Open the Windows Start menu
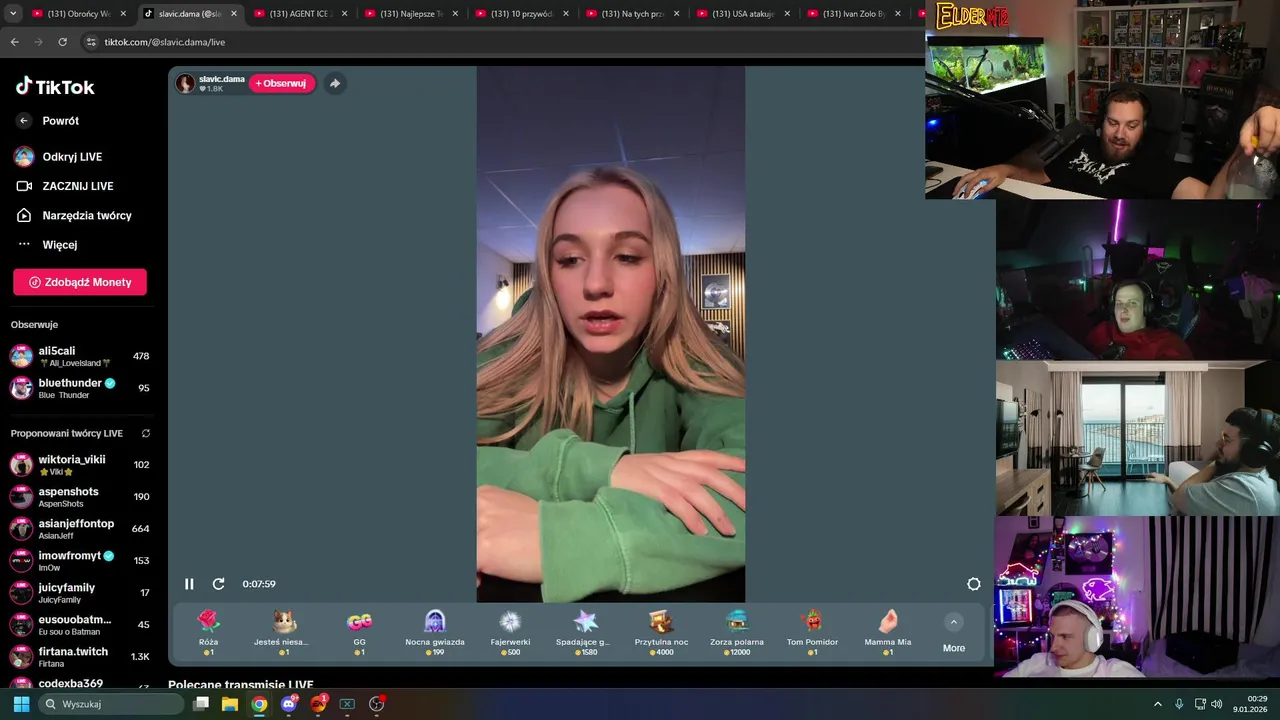The width and height of the screenshot is (1280, 720). 21,704
